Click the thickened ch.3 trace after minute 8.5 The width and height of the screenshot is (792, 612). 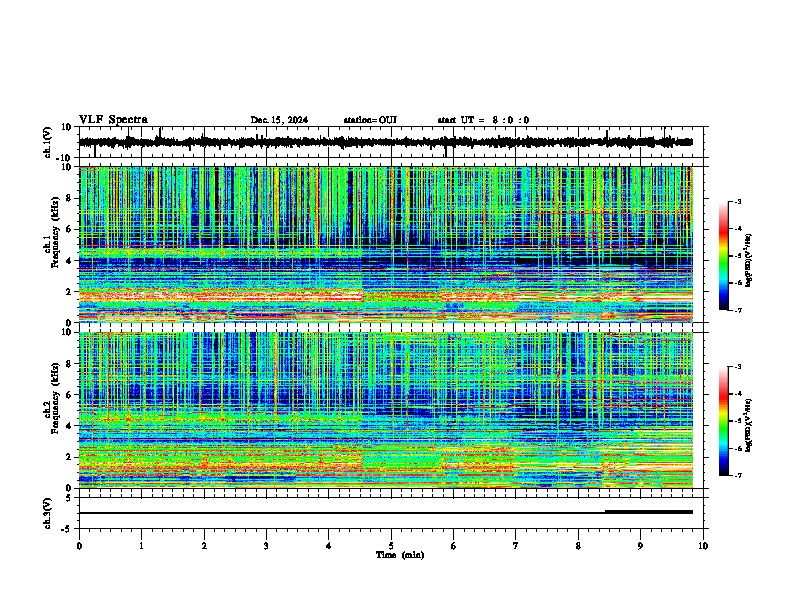pos(649,512)
